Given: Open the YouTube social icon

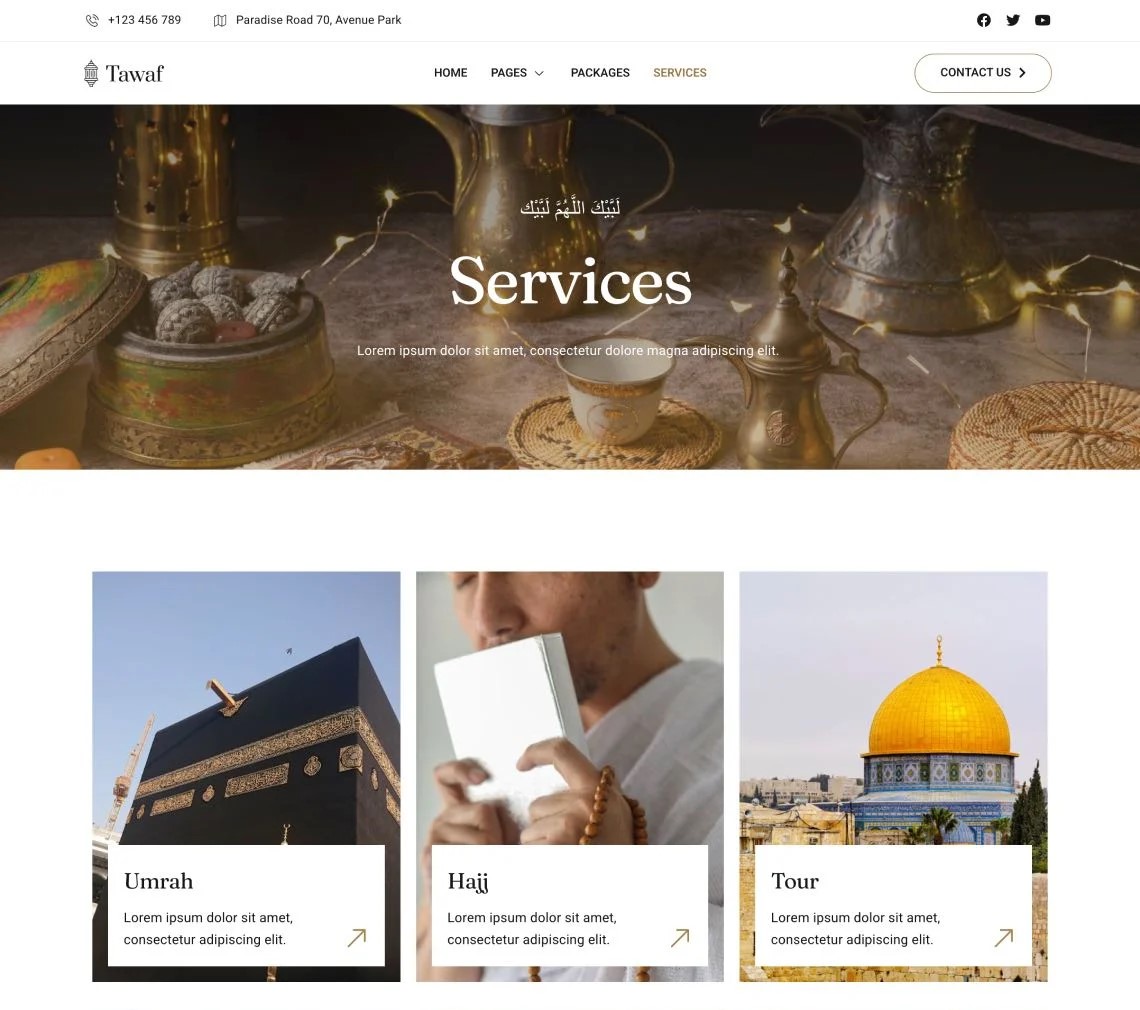Looking at the screenshot, I should (1043, 20).
